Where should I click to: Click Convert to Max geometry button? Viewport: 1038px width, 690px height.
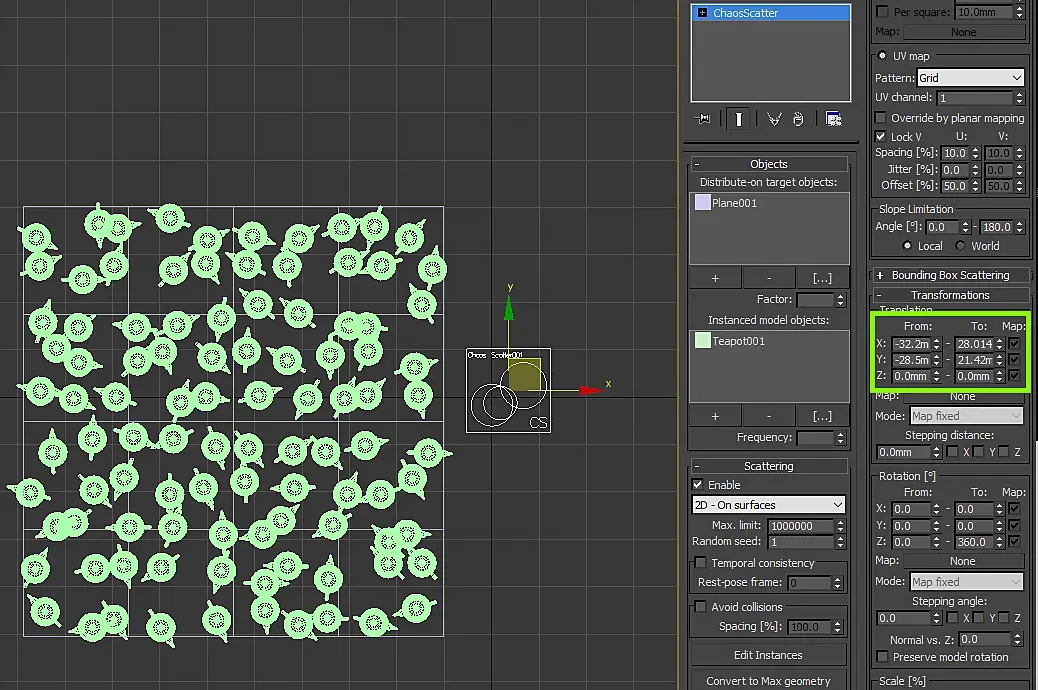pyautogui.click(x=768, y=681)
